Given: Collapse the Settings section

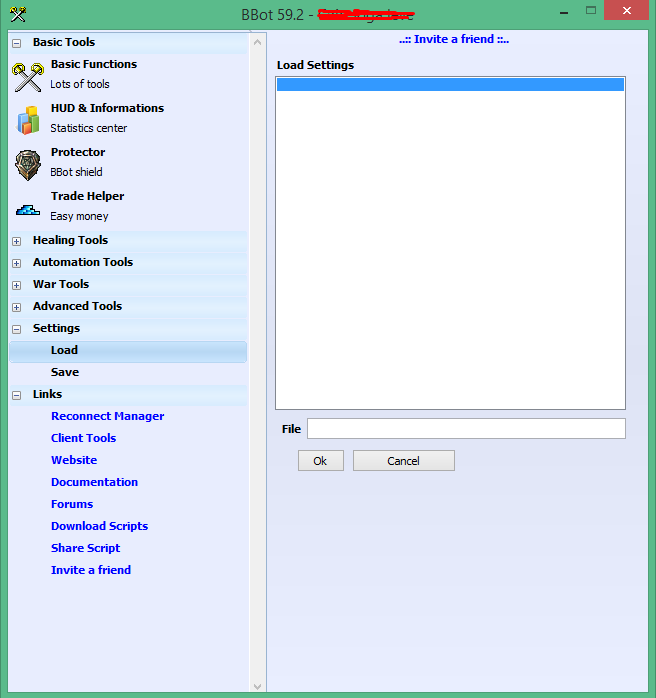Looking at the screenshot, I should [17, 329].
